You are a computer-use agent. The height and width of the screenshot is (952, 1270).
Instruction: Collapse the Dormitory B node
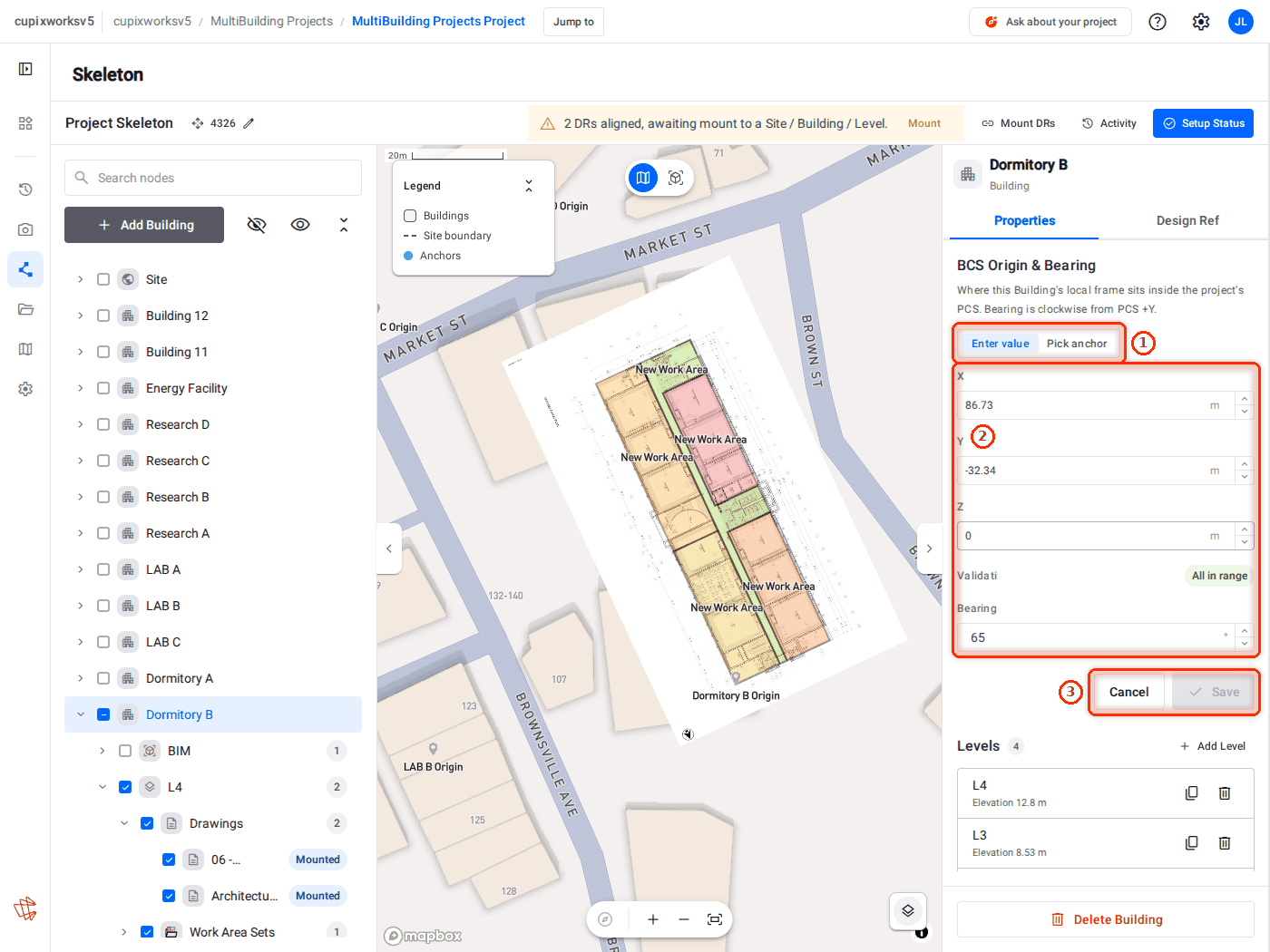coord(81,714)
